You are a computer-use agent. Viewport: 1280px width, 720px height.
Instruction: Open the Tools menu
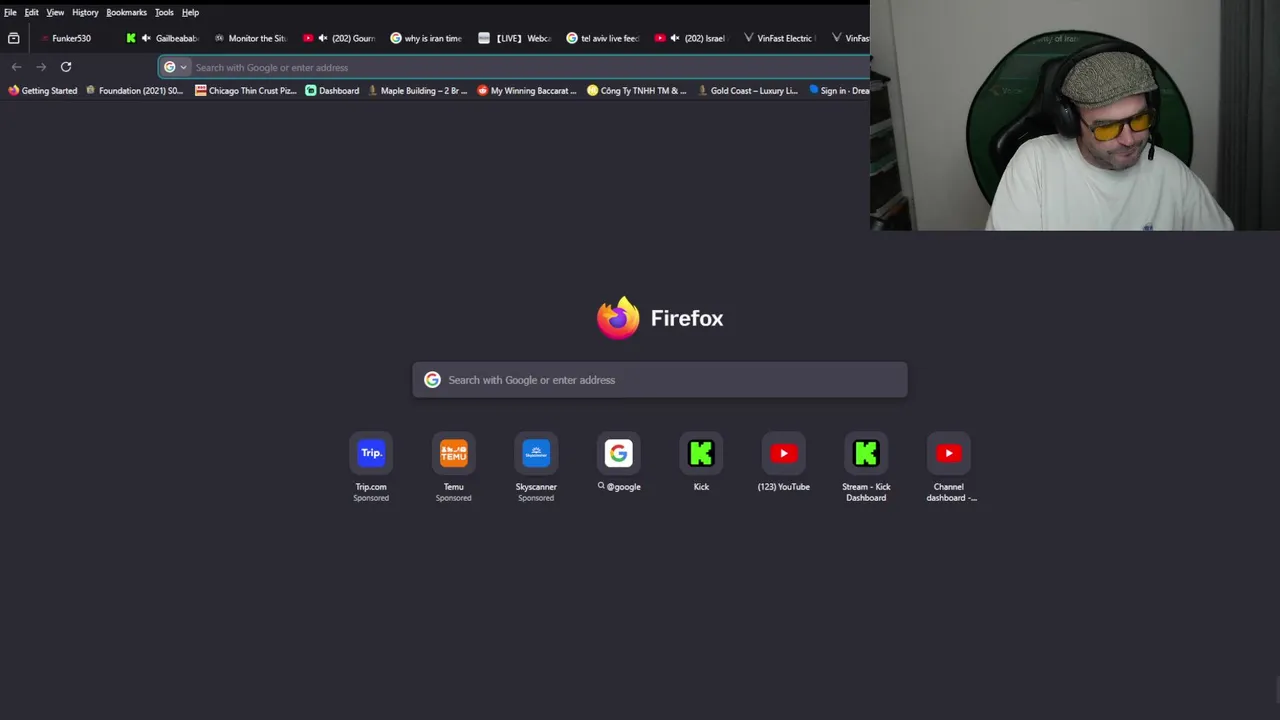(x=164, y=12)
